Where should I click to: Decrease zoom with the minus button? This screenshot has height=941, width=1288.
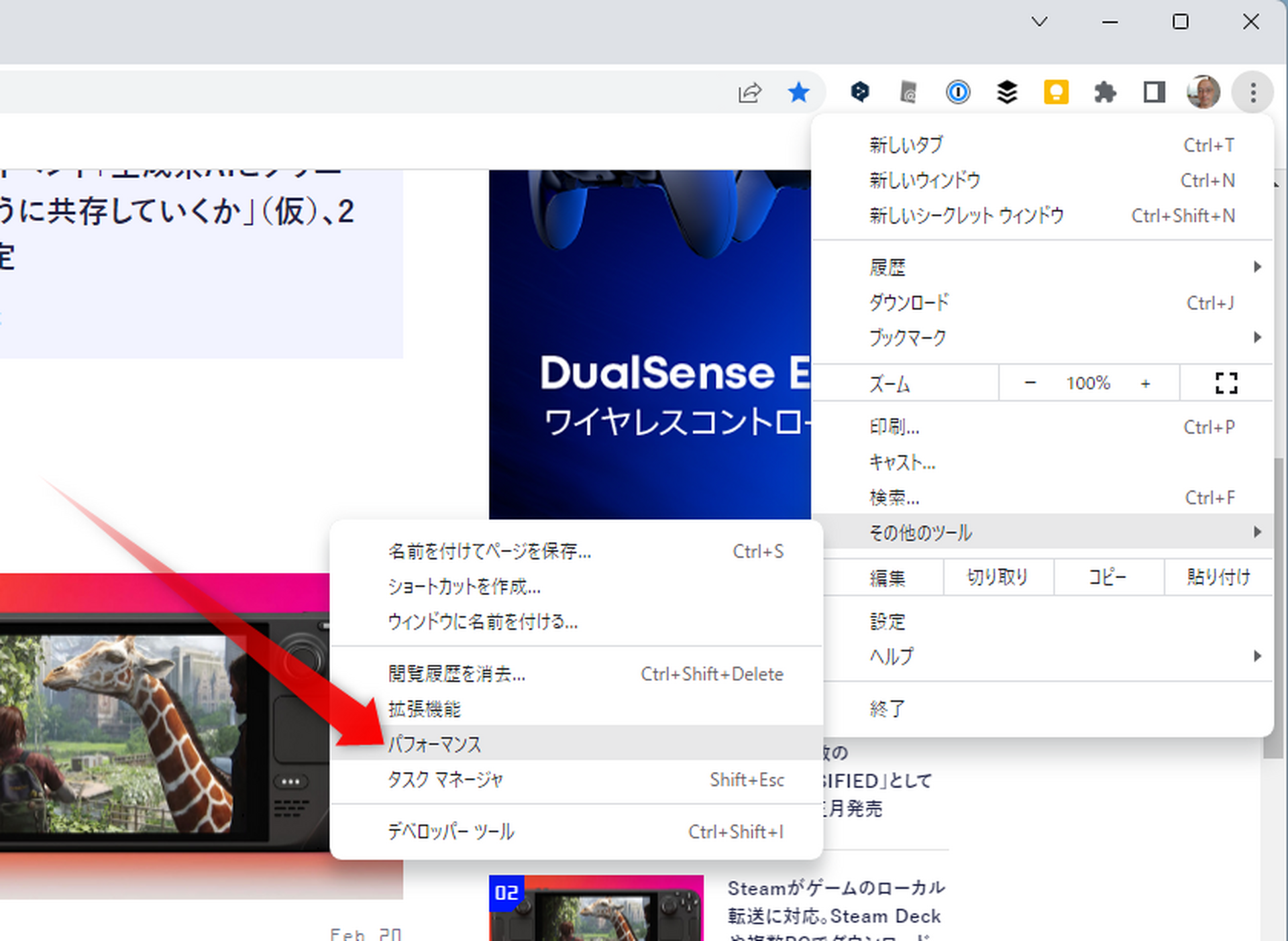tap(1030, 383)
